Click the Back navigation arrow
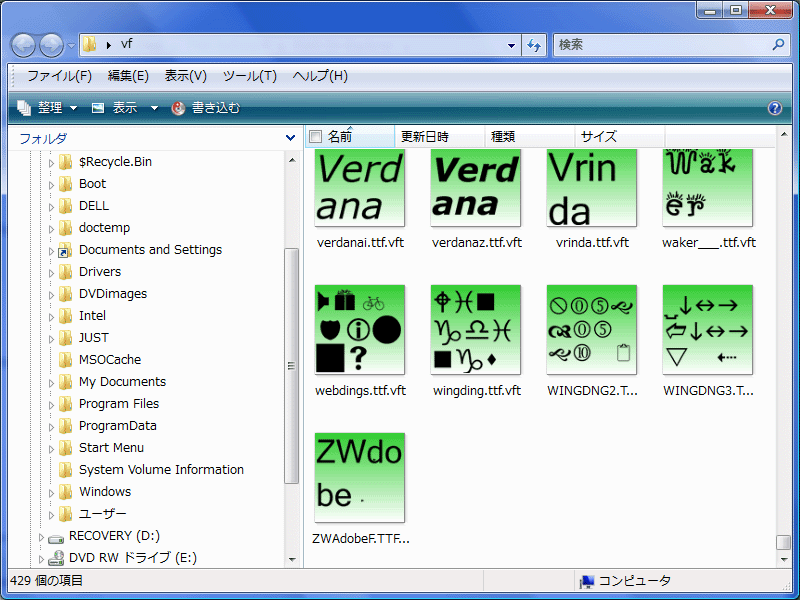The height and width of the screenshot is (600, 800). 23,45
